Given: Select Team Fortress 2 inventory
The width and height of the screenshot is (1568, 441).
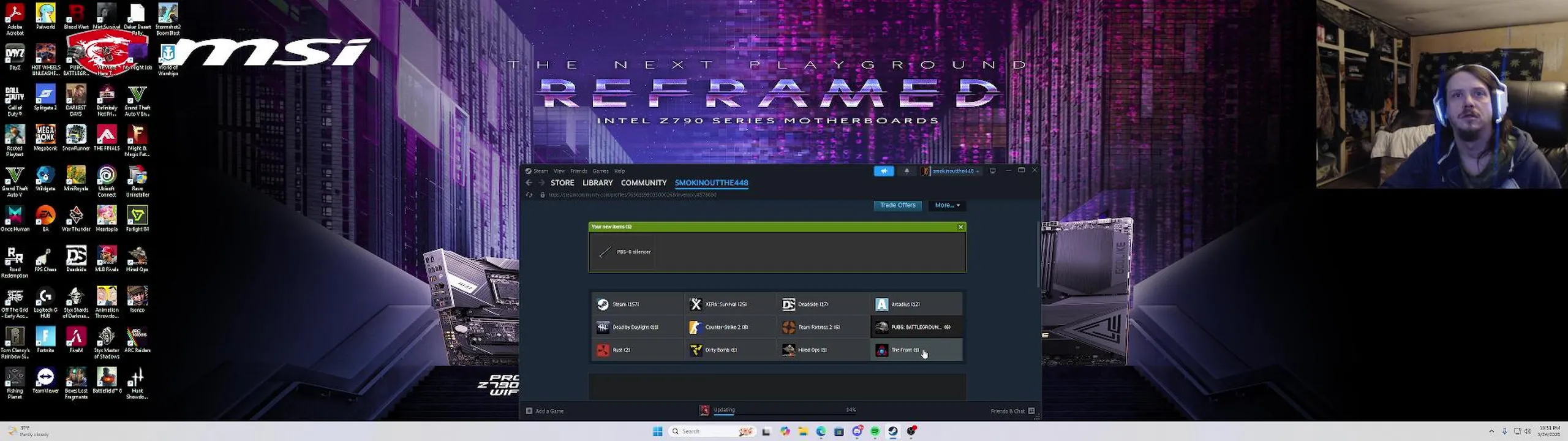Looking at the screenshot, I should (x=823, y=327).
